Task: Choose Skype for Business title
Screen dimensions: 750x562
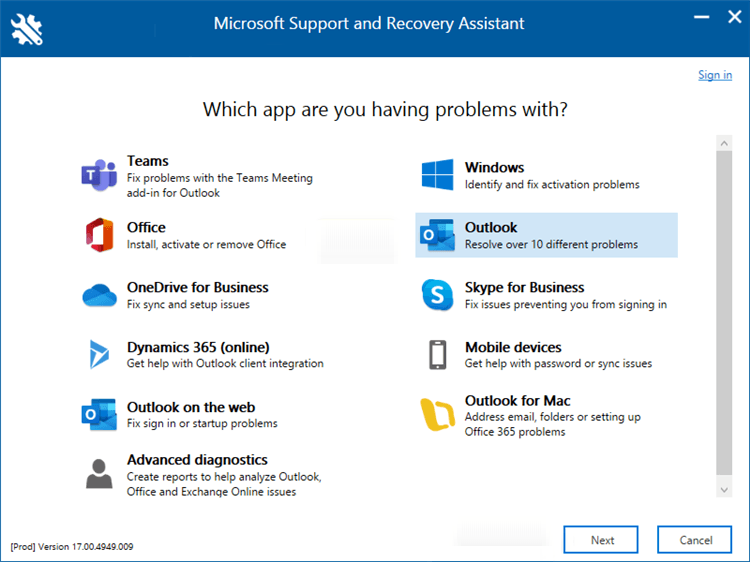Action: pos(524,287)
